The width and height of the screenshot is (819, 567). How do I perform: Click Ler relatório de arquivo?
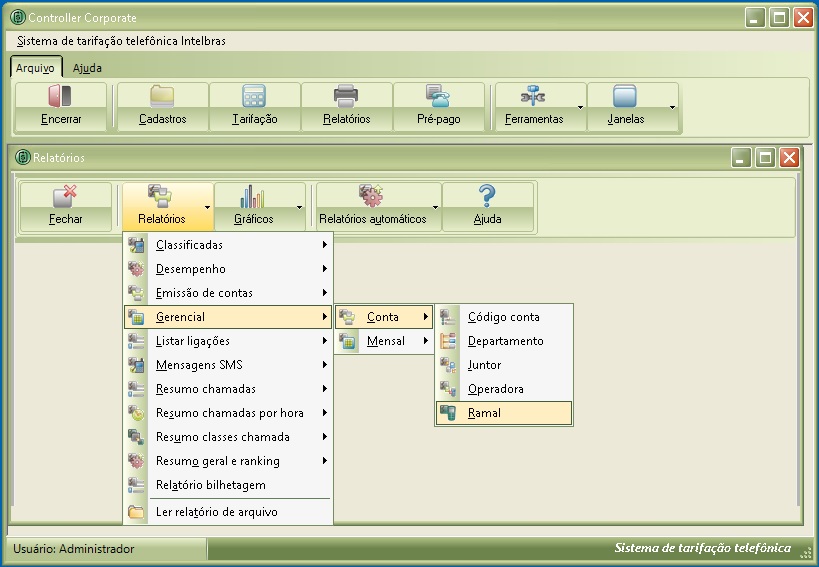[216, 512]
